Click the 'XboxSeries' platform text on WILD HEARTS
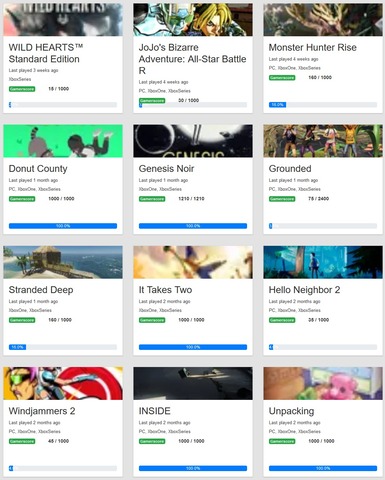Screen dimensions: 385x480 point(20,79)
